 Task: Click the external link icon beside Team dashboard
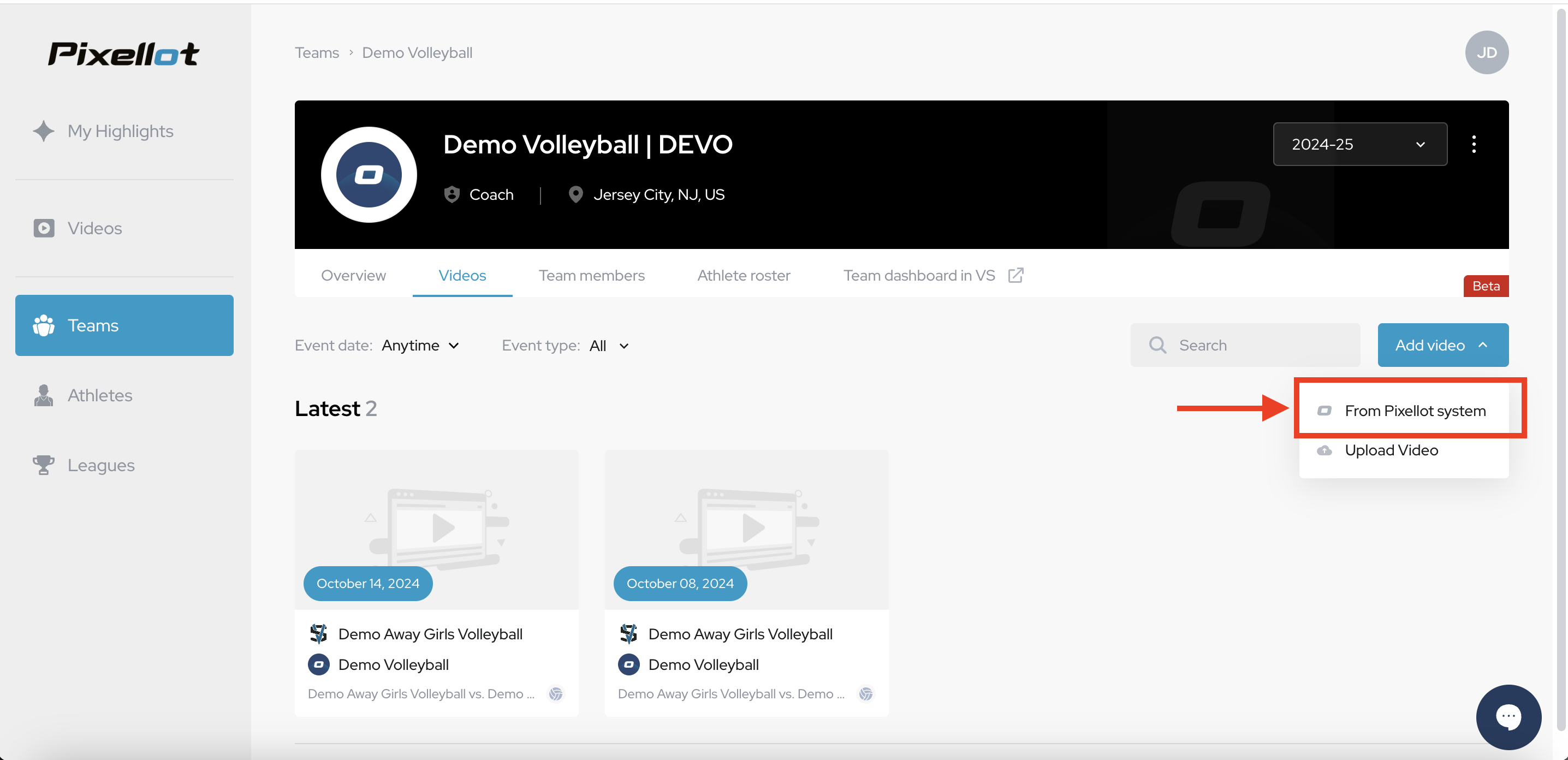(1015, 275)
